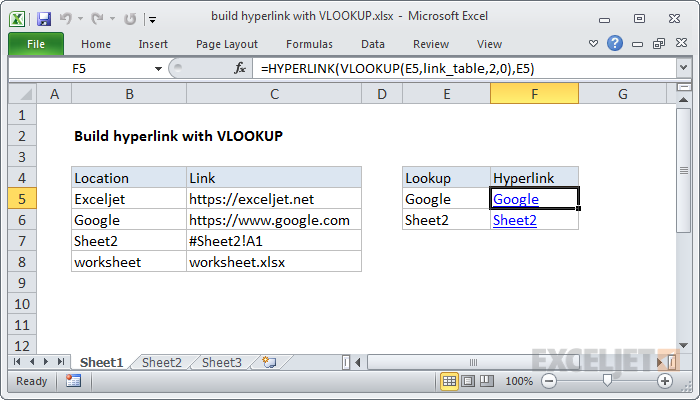Switch to the Review ribbon tab
Image resolution: width=700 pixels, height=400 pixels.
[431, 44]
